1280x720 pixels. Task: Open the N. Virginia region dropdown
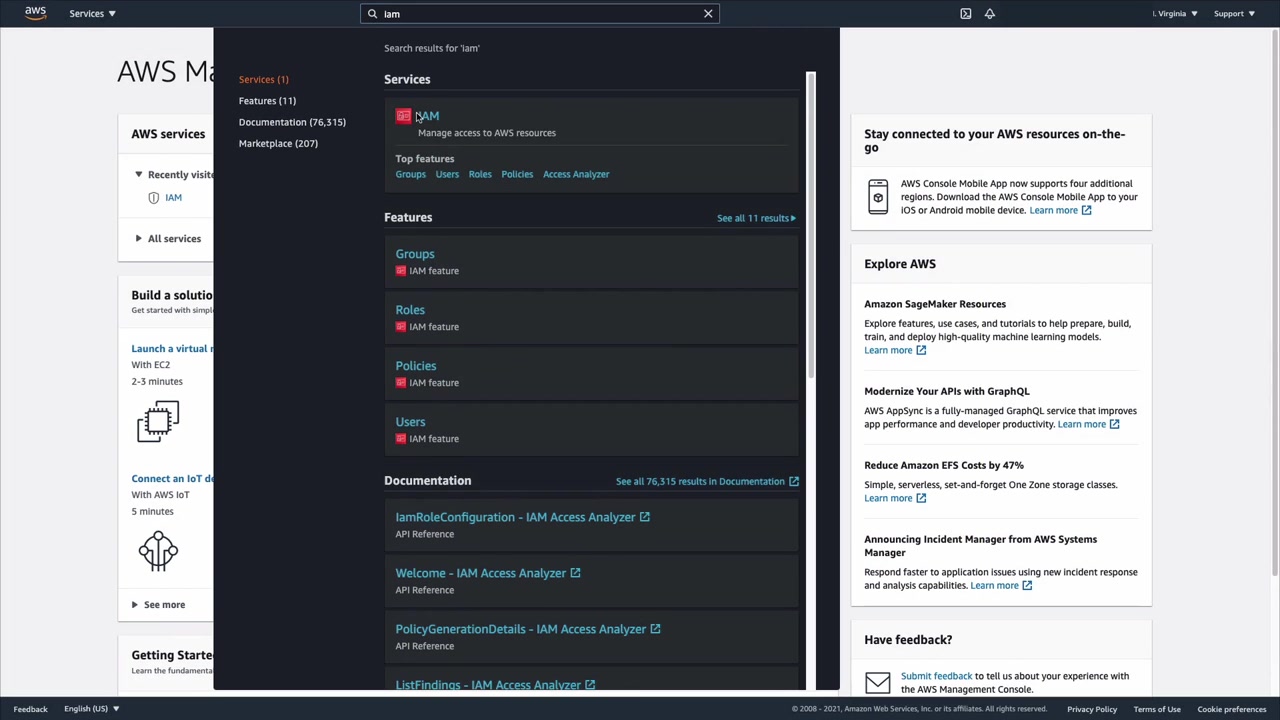(1175, 14)
